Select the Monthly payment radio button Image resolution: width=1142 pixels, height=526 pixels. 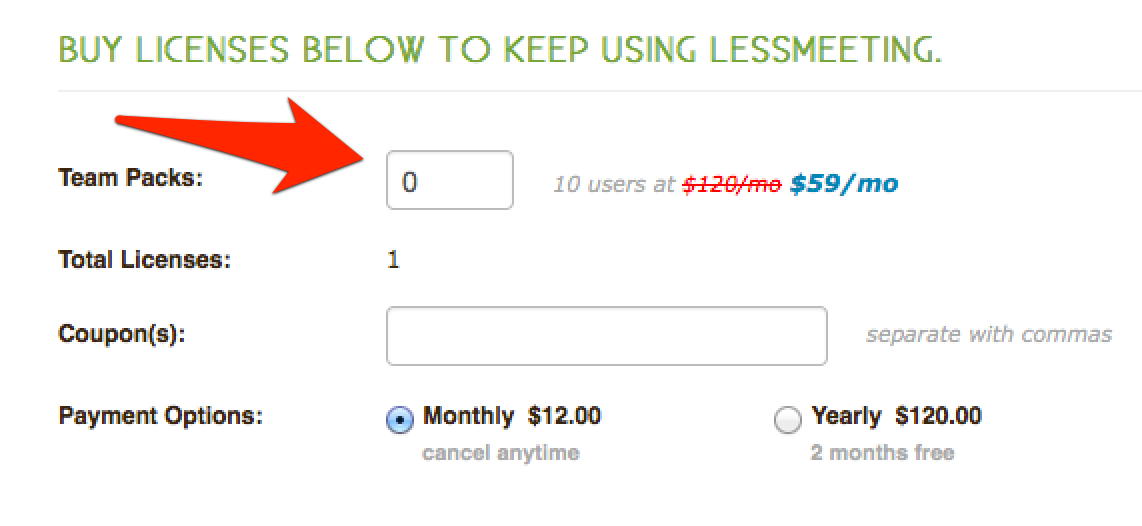[399, 420]
